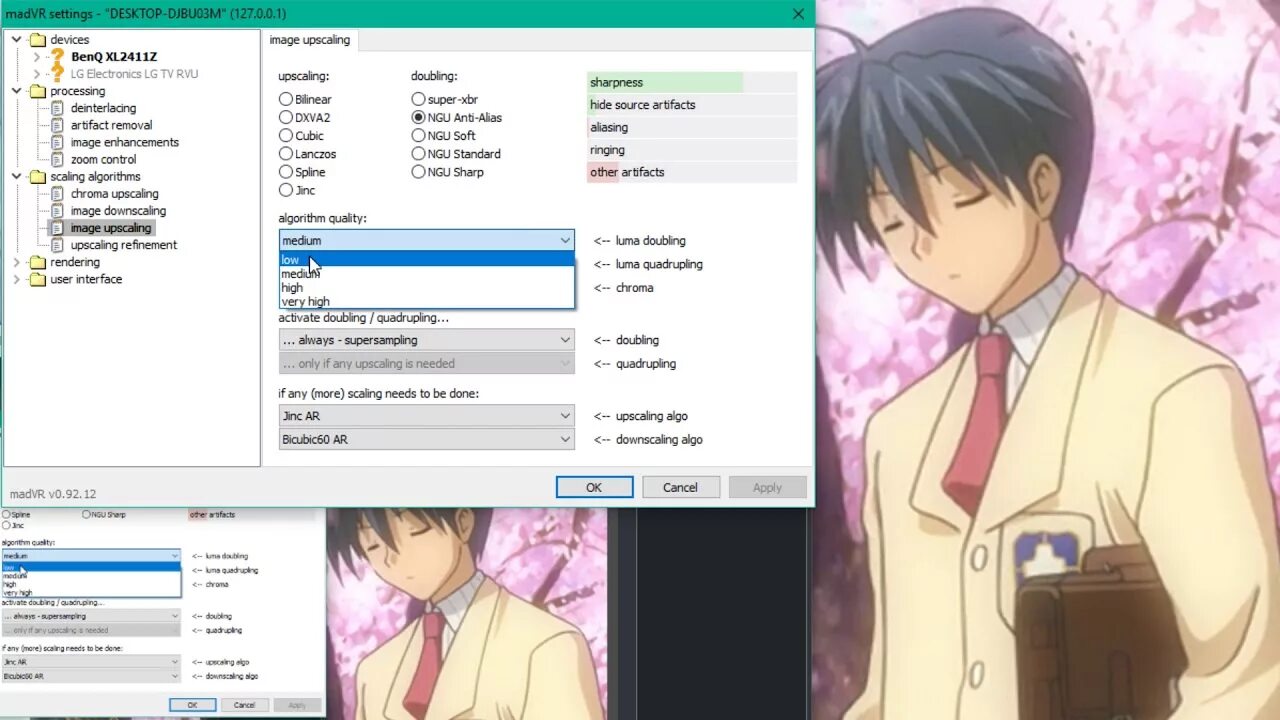Click the hide source artifacts bar
Image resolution: width=1280 pixels, height=720 pixels.
click(692, 104)
